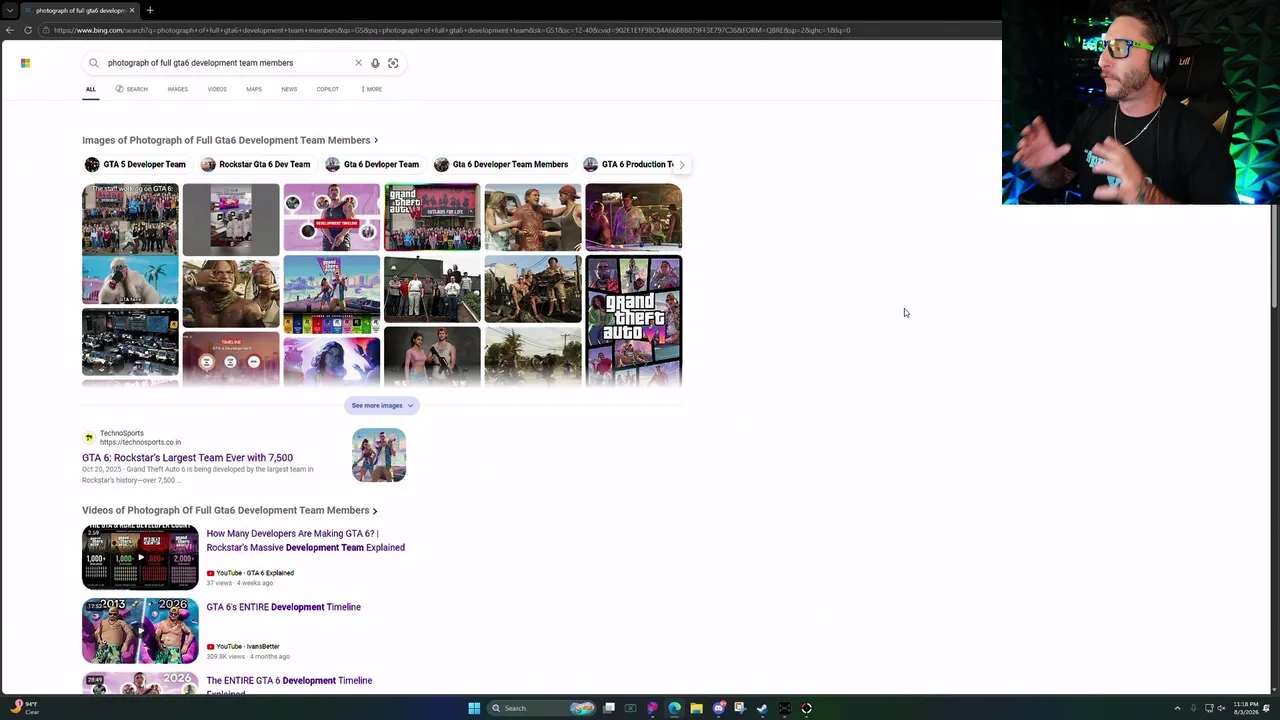Click the page vertical scrollbar
Viewport: 1280px width, 720px height.
tap(1274, 255)
